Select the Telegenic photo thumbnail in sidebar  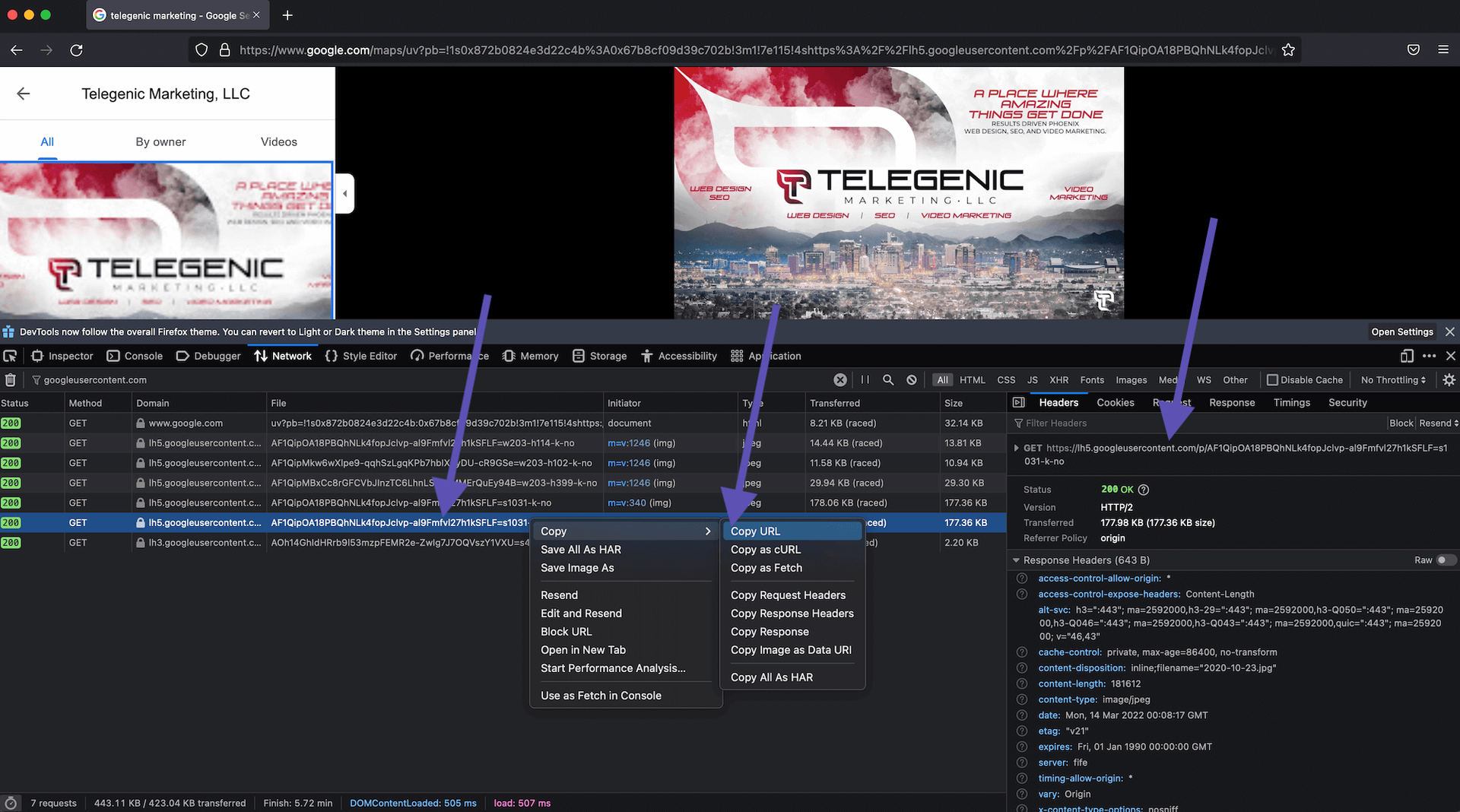pos(167,240)
